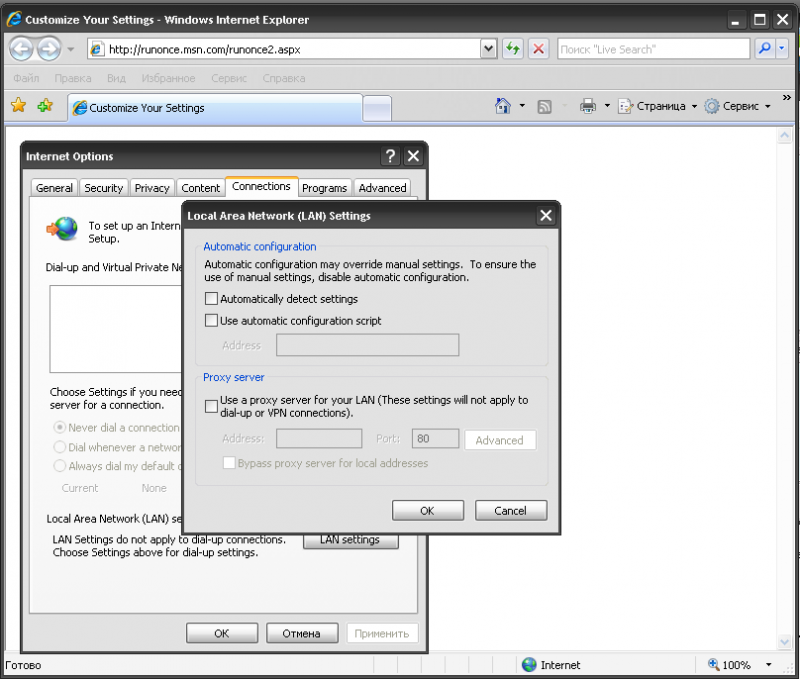Click Internet Options help question mark
The height and width of the screenshot is (679, 800).
point(390,156)
